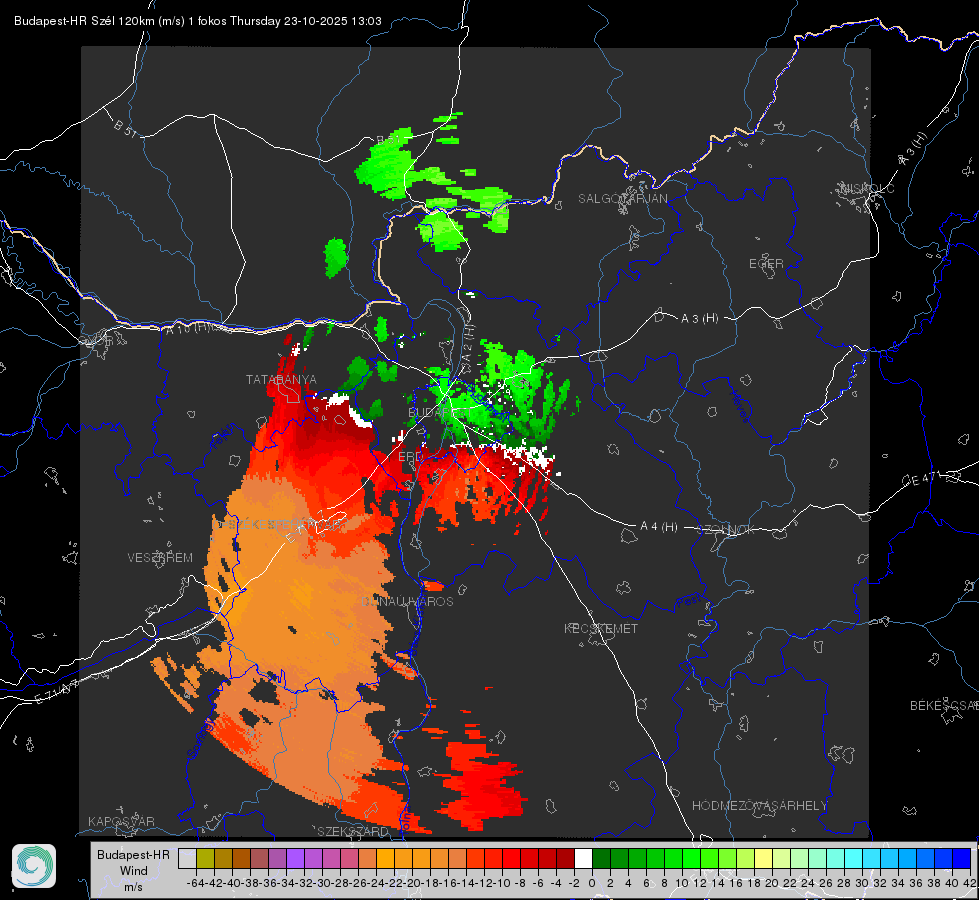Click the legend value '30'
Viewport: 979px width, 900px height.
tap(862, 883)
